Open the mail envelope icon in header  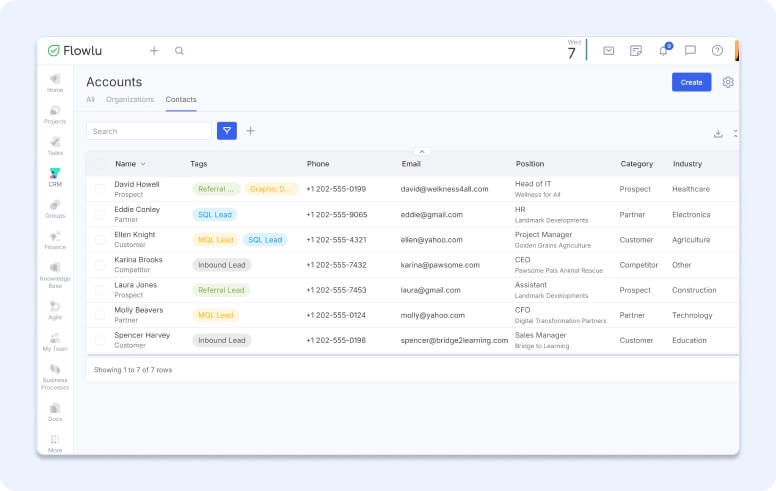pyautogui.click(x=608, y=51)
